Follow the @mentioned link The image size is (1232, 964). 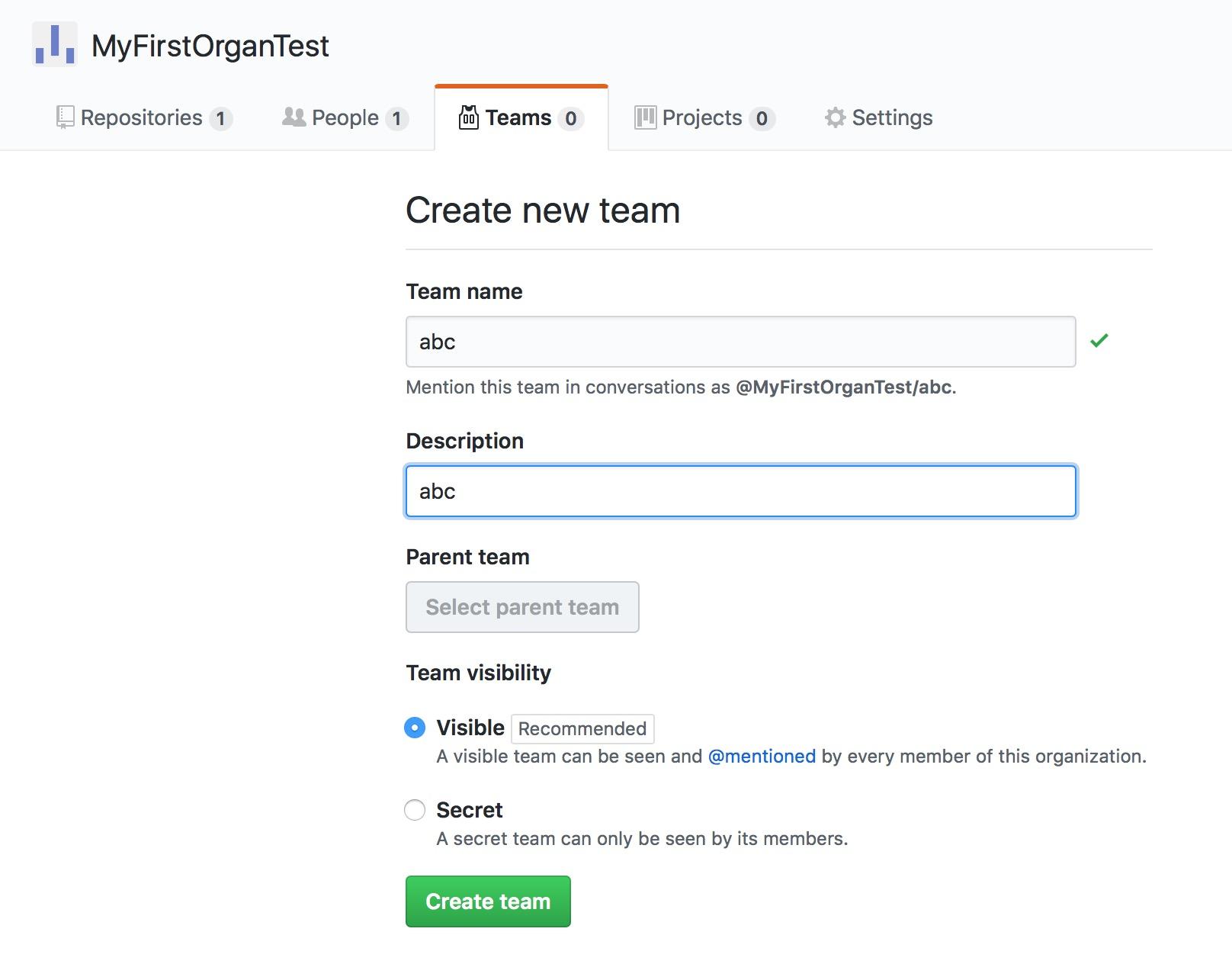(x=762, y=757)
